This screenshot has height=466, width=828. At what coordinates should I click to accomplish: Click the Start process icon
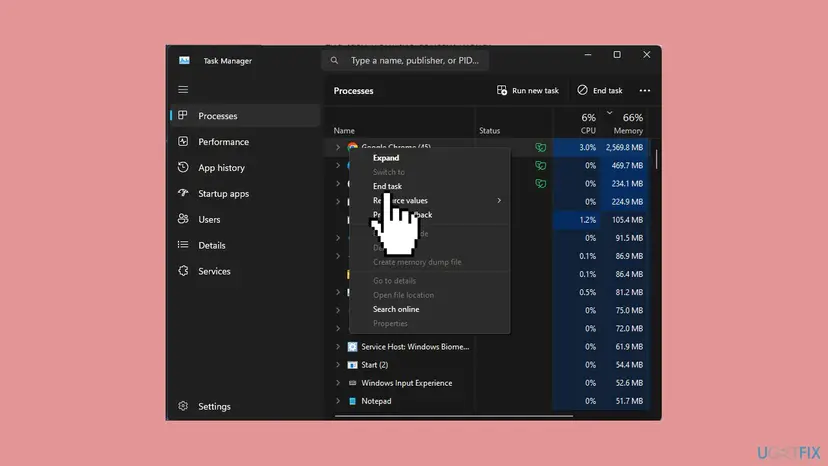pos(352,365)
